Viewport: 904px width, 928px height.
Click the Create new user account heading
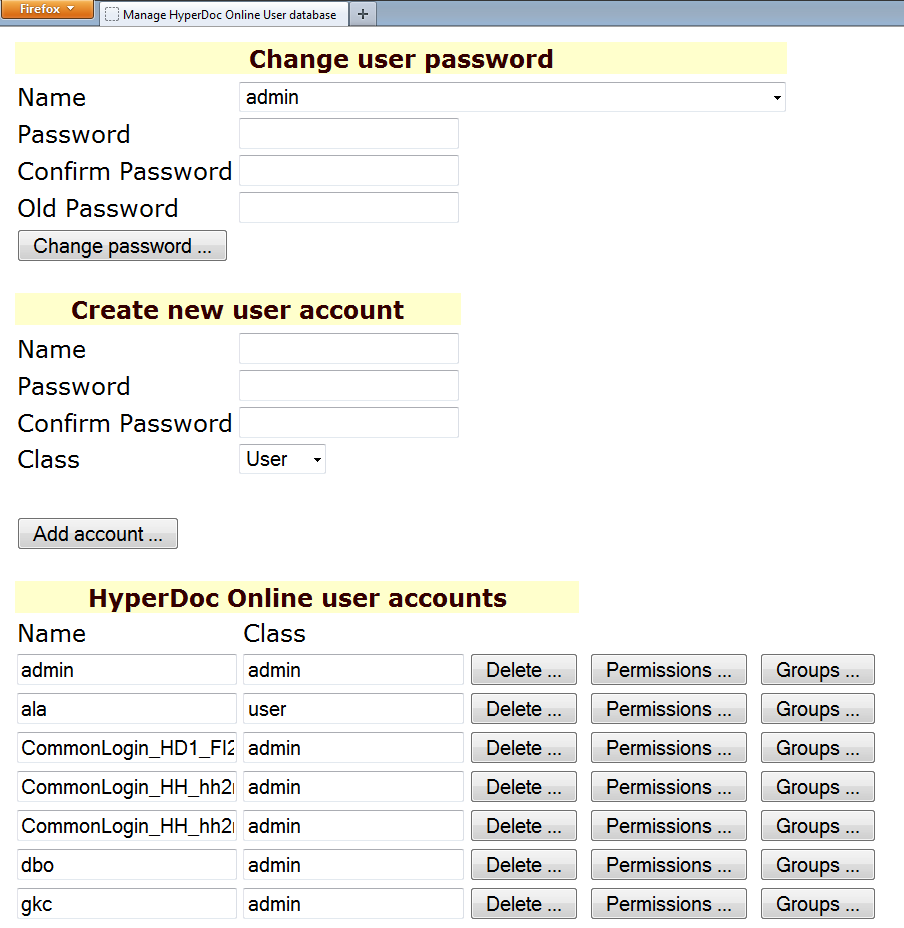[237, 310]
